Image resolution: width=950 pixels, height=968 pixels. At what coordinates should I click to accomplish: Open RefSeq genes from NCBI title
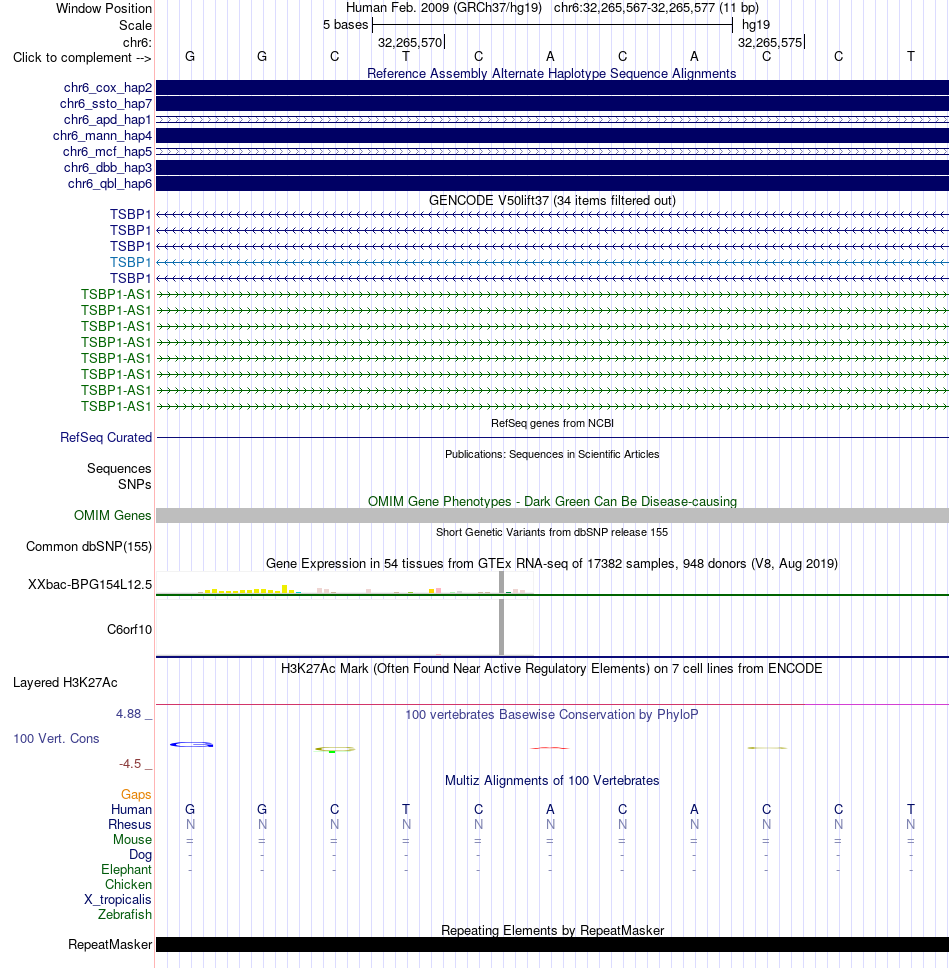[x=552, y=423]
